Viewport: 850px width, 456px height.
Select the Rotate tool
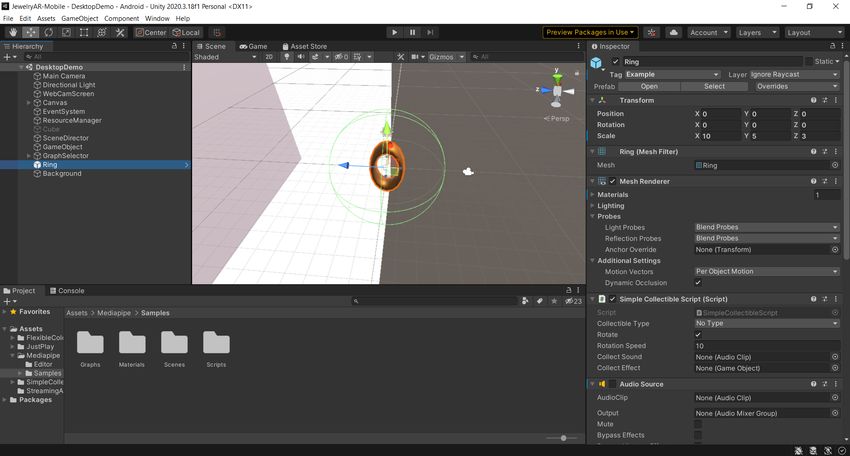tap(48, 32)
